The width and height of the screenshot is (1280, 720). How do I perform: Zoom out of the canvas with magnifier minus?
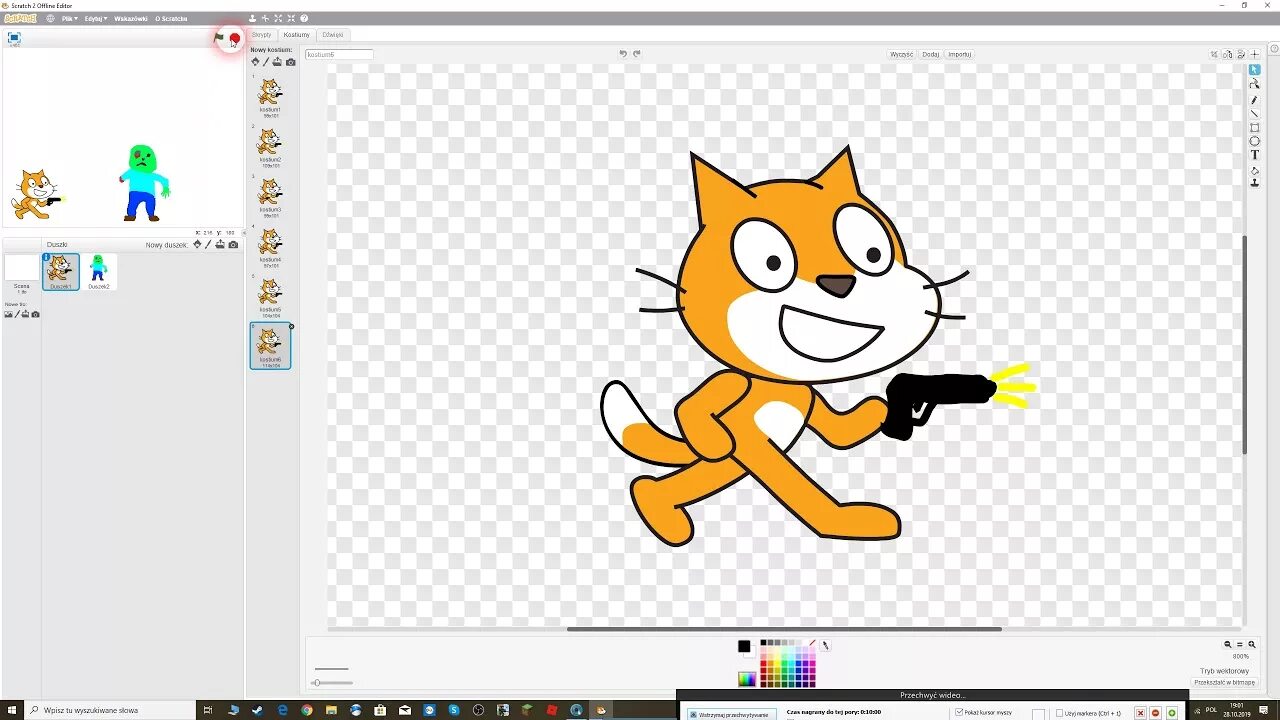point(1228,645)
